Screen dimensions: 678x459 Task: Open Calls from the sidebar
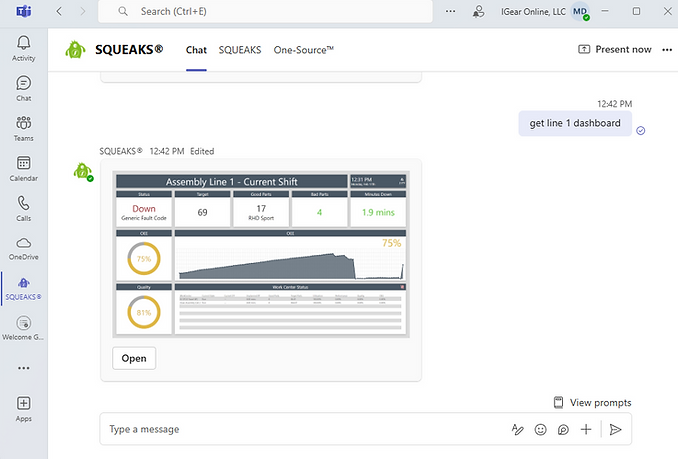(23, 207)
